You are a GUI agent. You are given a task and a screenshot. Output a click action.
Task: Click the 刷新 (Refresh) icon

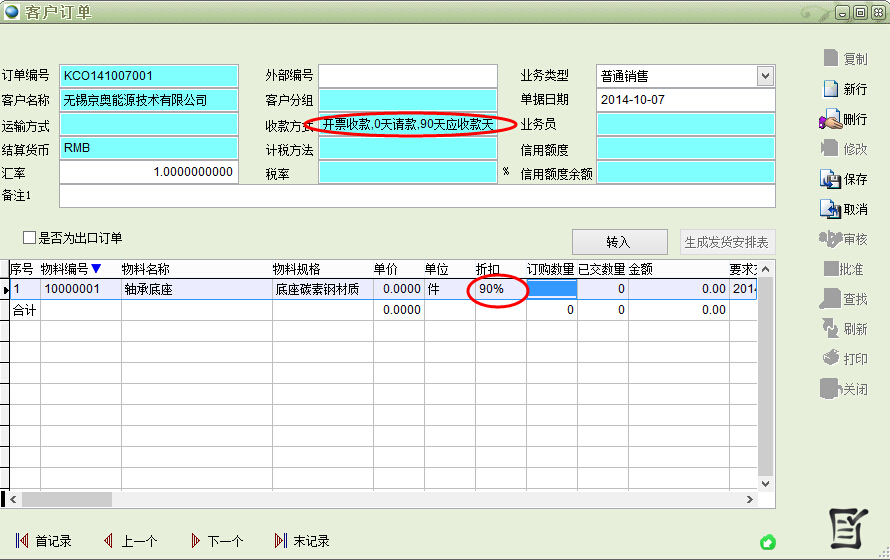pos(830,328)
